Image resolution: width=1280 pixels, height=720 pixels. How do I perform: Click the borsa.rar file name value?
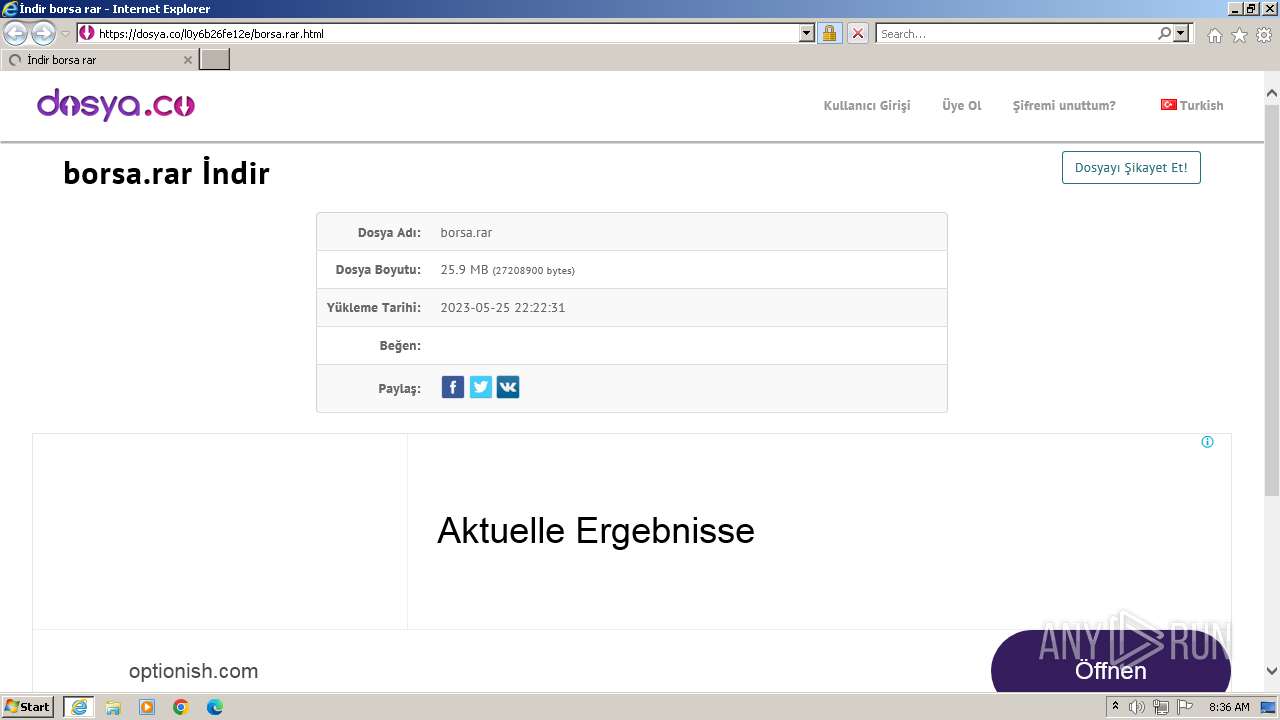pyautogui.click(x=466, y=232)
